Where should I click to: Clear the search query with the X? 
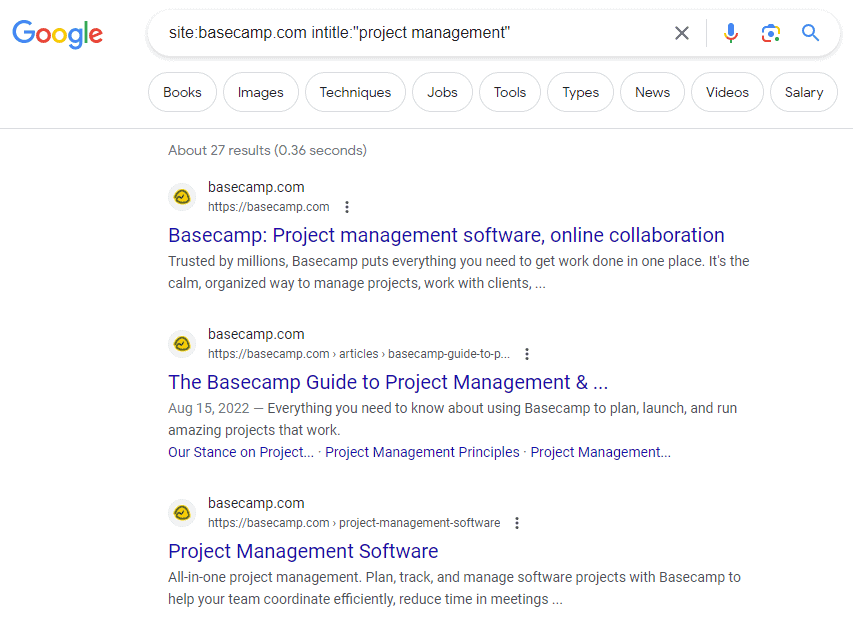click(x=682, y=32)
